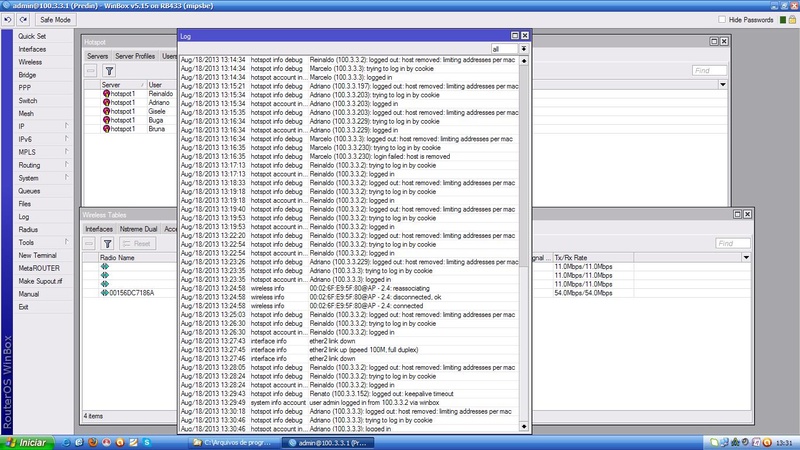This screenshot has width=800, height=450.
Task: Open the Bridge sidebar entry
Action: point(27,75)
